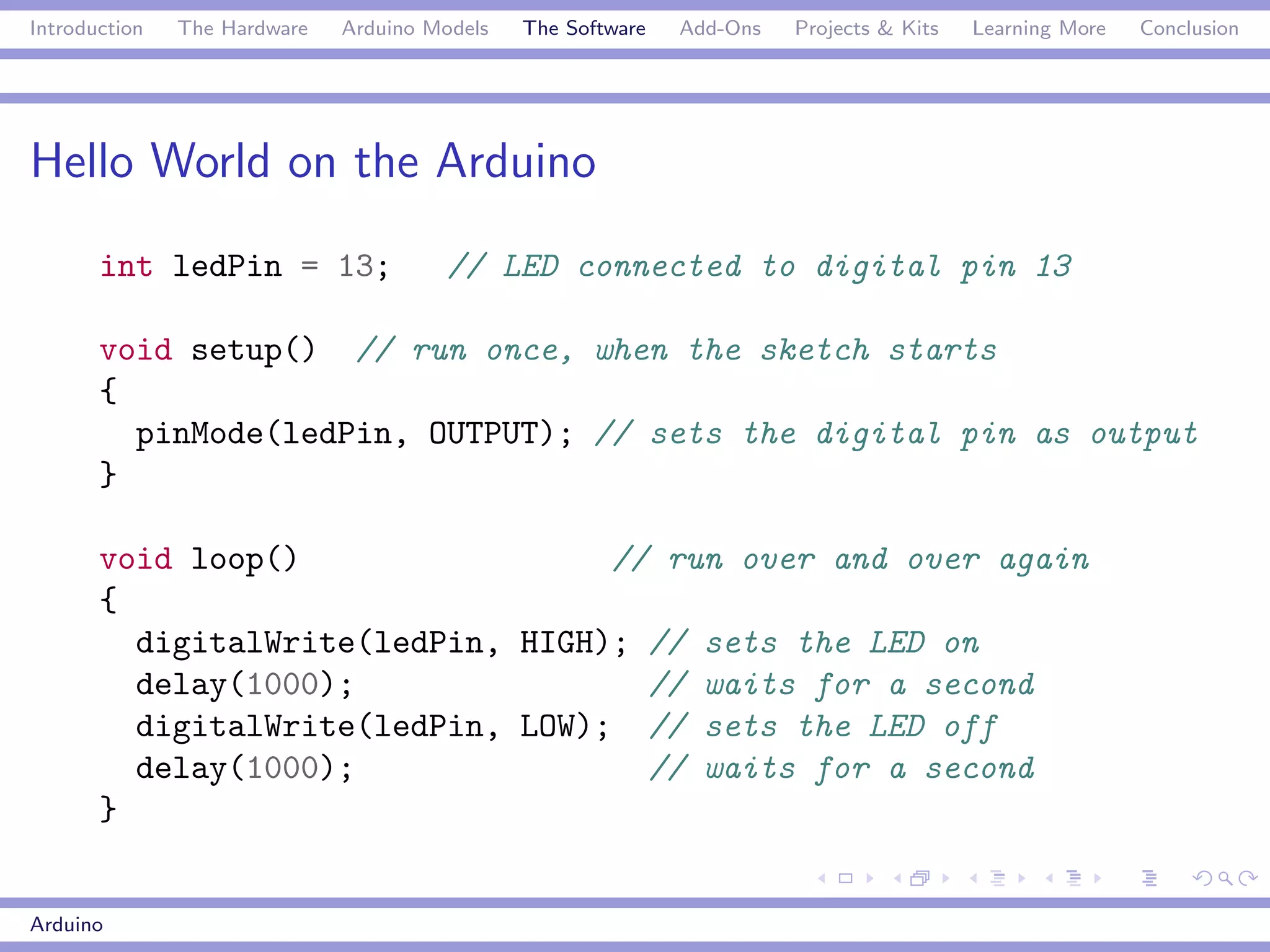Click the comment 'sets the digital pin as output'
This screenshot has width=1270, height=952.
[924, 434]
